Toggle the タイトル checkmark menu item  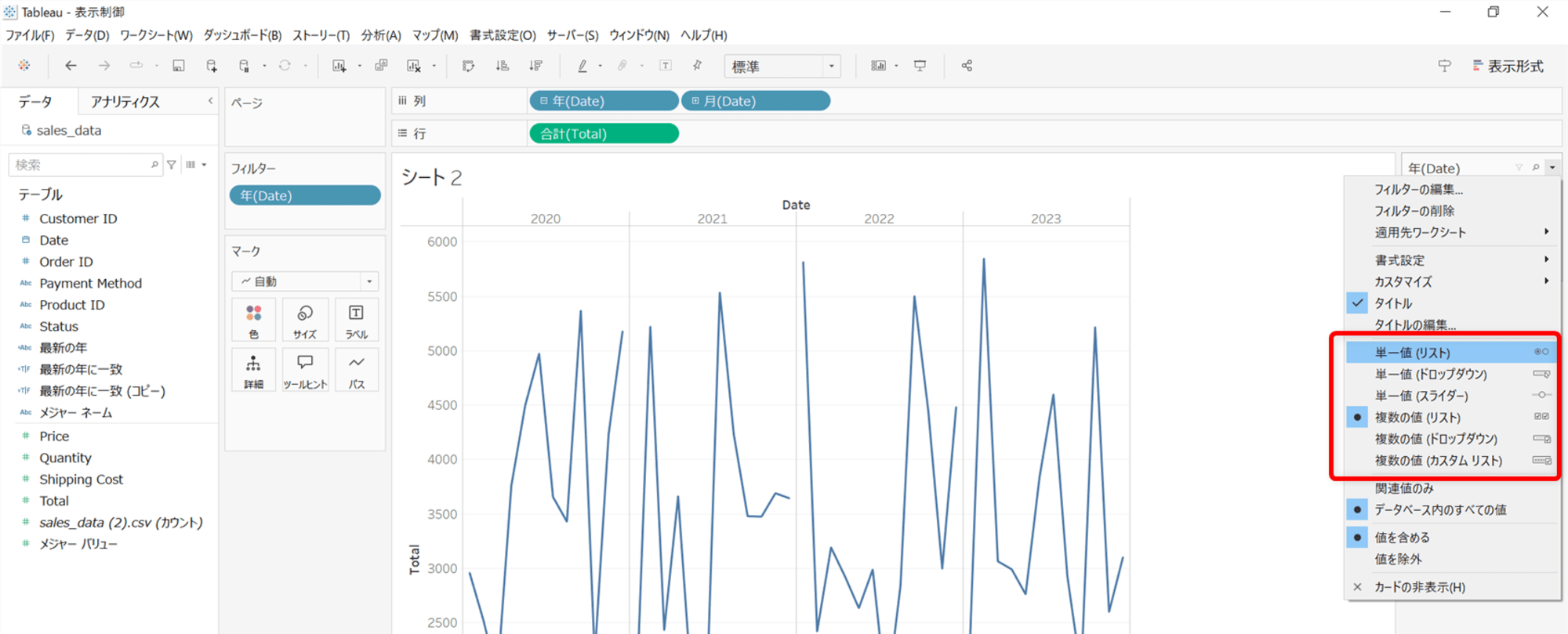pyautogui.click(x=1452, y=303)
